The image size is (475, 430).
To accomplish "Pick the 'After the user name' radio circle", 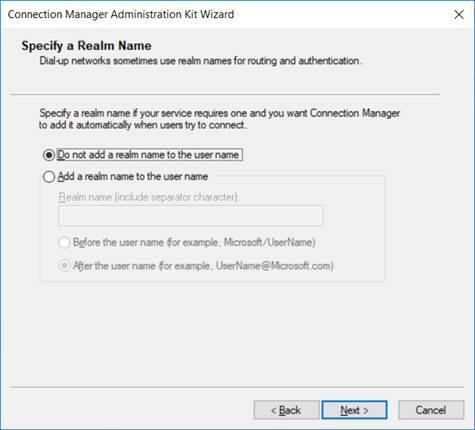I will point(64,266).
